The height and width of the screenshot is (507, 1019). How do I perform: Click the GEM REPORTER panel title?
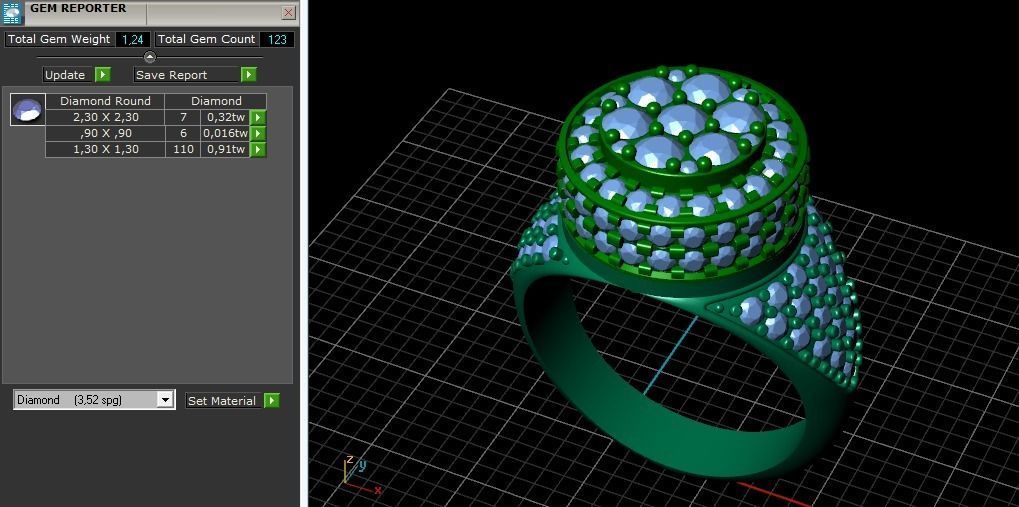click(79, 8)
